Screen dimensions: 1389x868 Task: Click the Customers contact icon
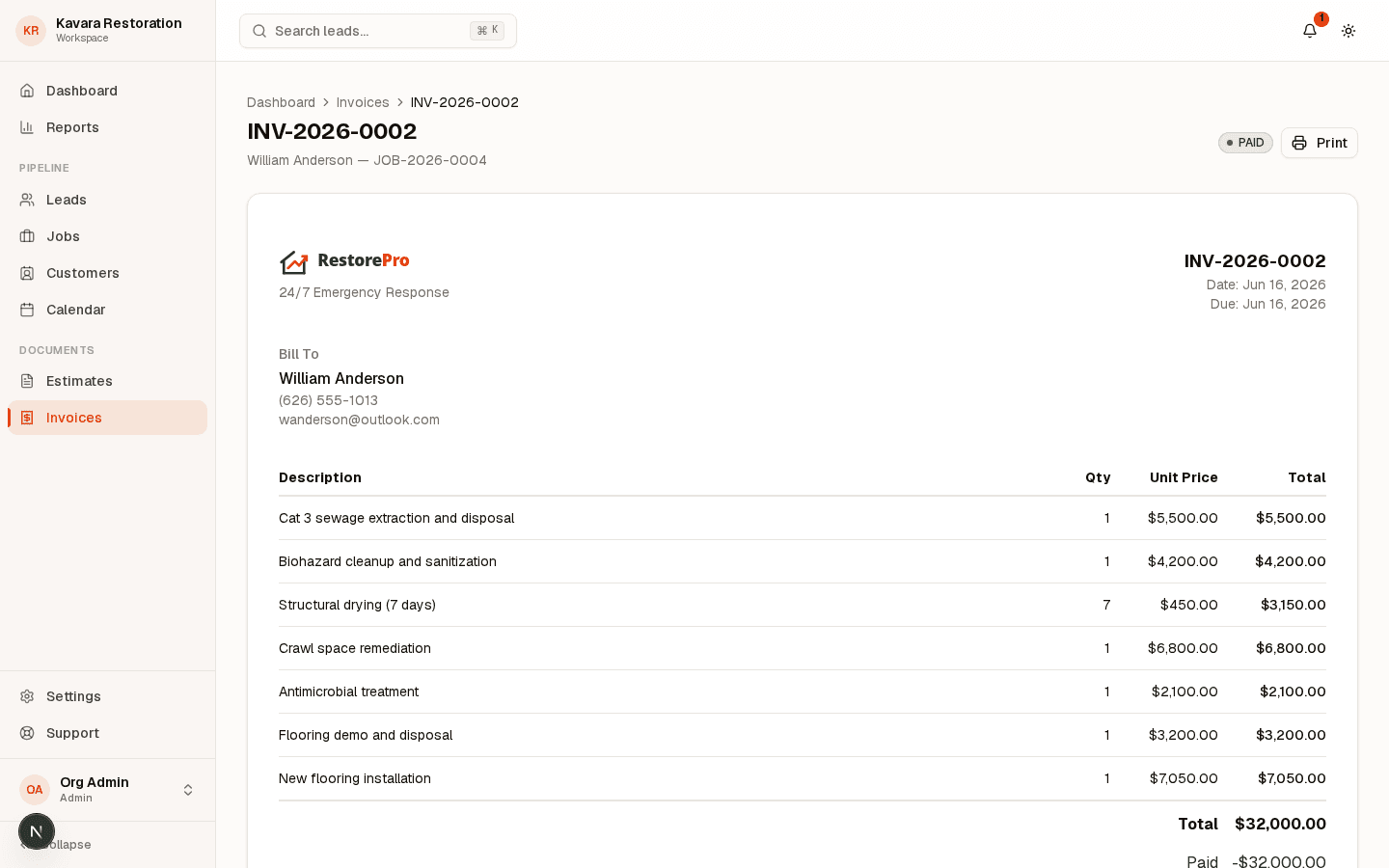click(27, 273)
